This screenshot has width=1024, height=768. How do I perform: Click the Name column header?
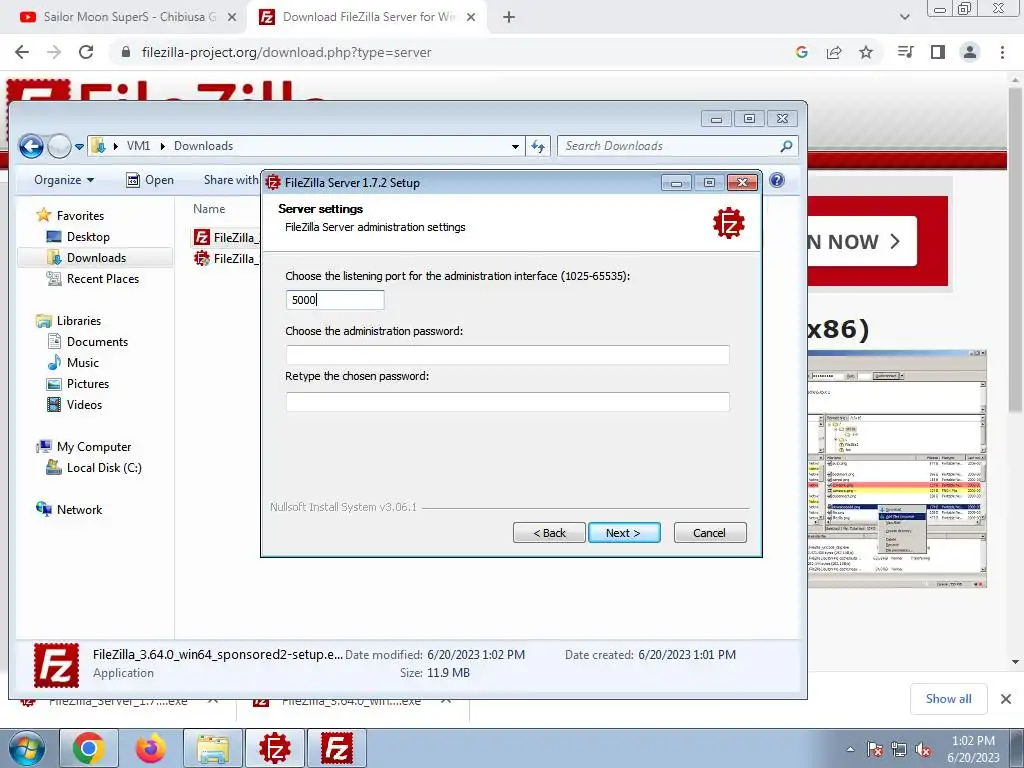pos(209,209)
